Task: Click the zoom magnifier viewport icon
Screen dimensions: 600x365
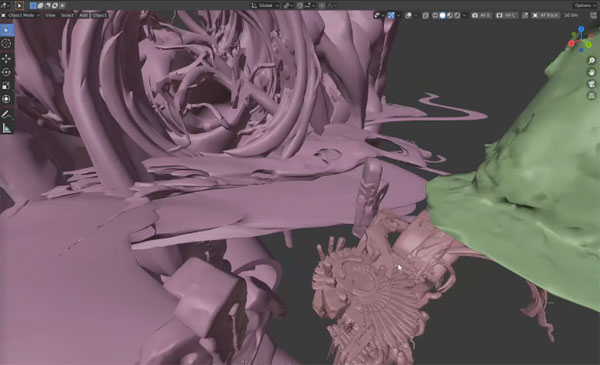Action: [592, 60]
